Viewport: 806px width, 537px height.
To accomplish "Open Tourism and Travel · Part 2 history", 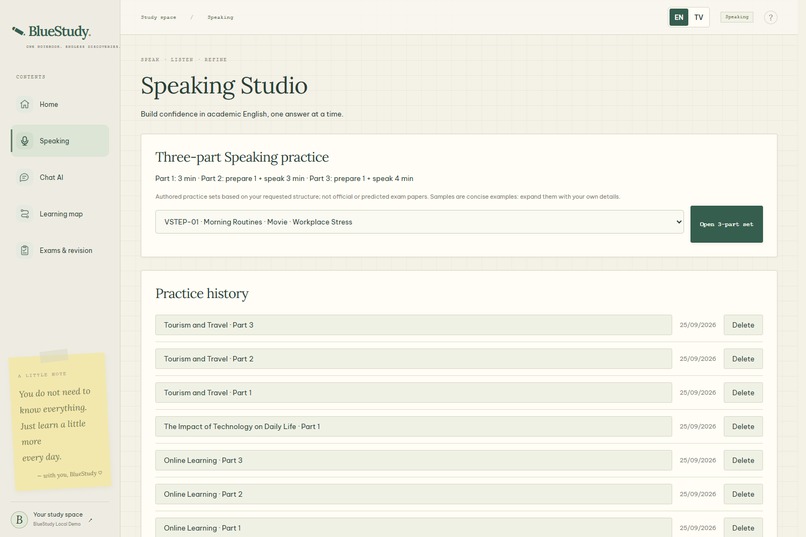I will click(x=413, y=359).
